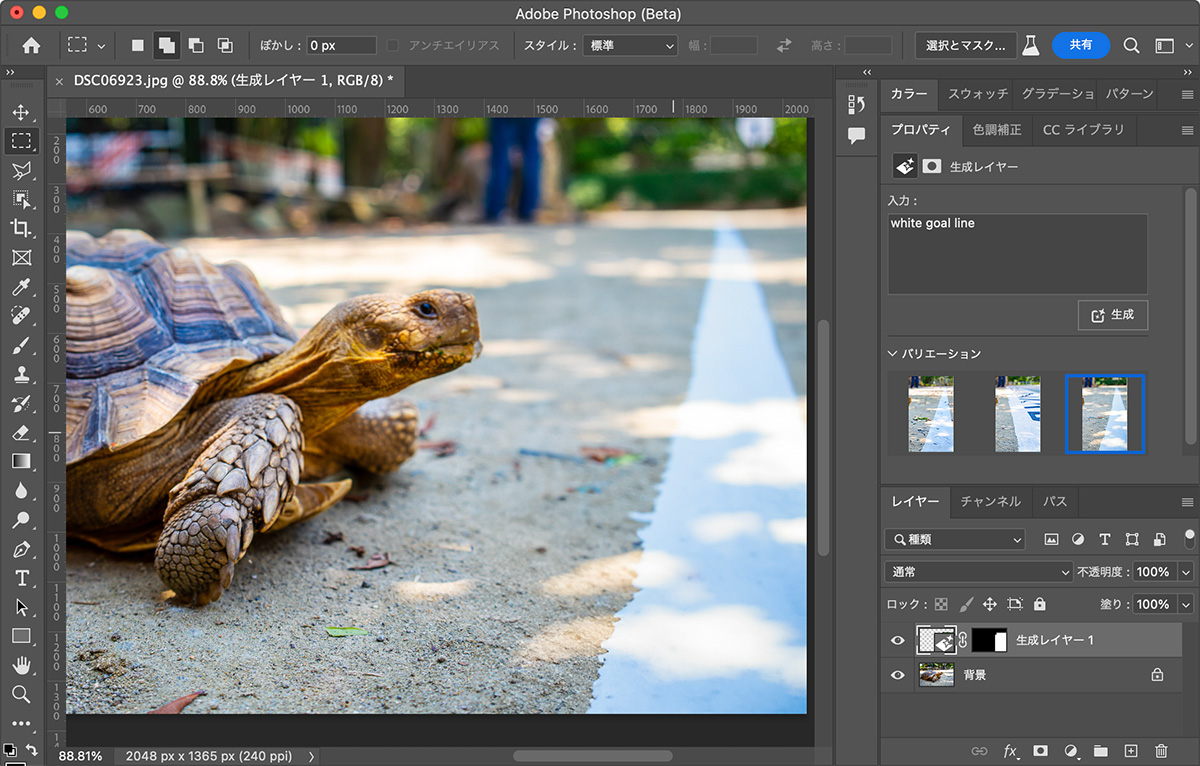The image size is (1200, 766).
Task: Select the Crop tool
Action: click(x=22, y=228)
